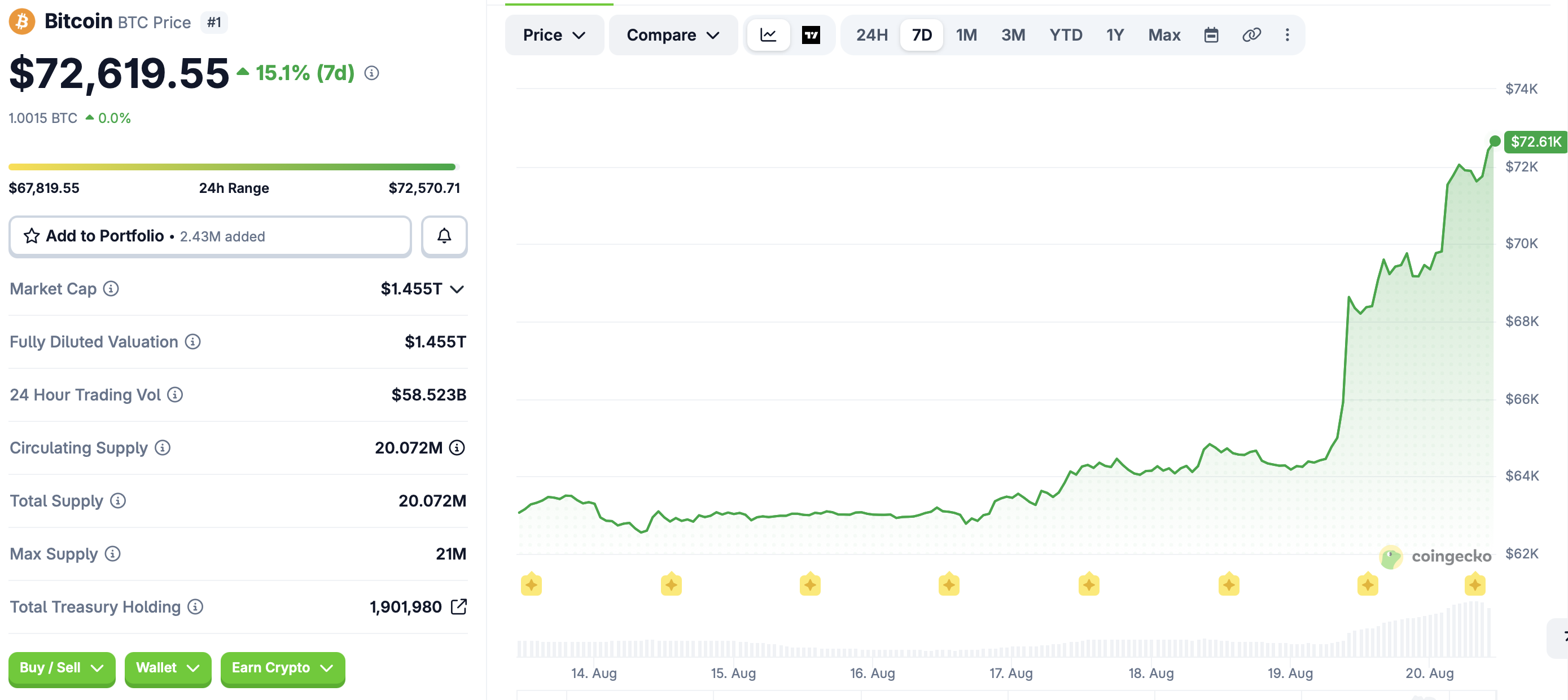
Task: Click 24 Hour Trading Vol info icon
Action: (x=176, y=395)
